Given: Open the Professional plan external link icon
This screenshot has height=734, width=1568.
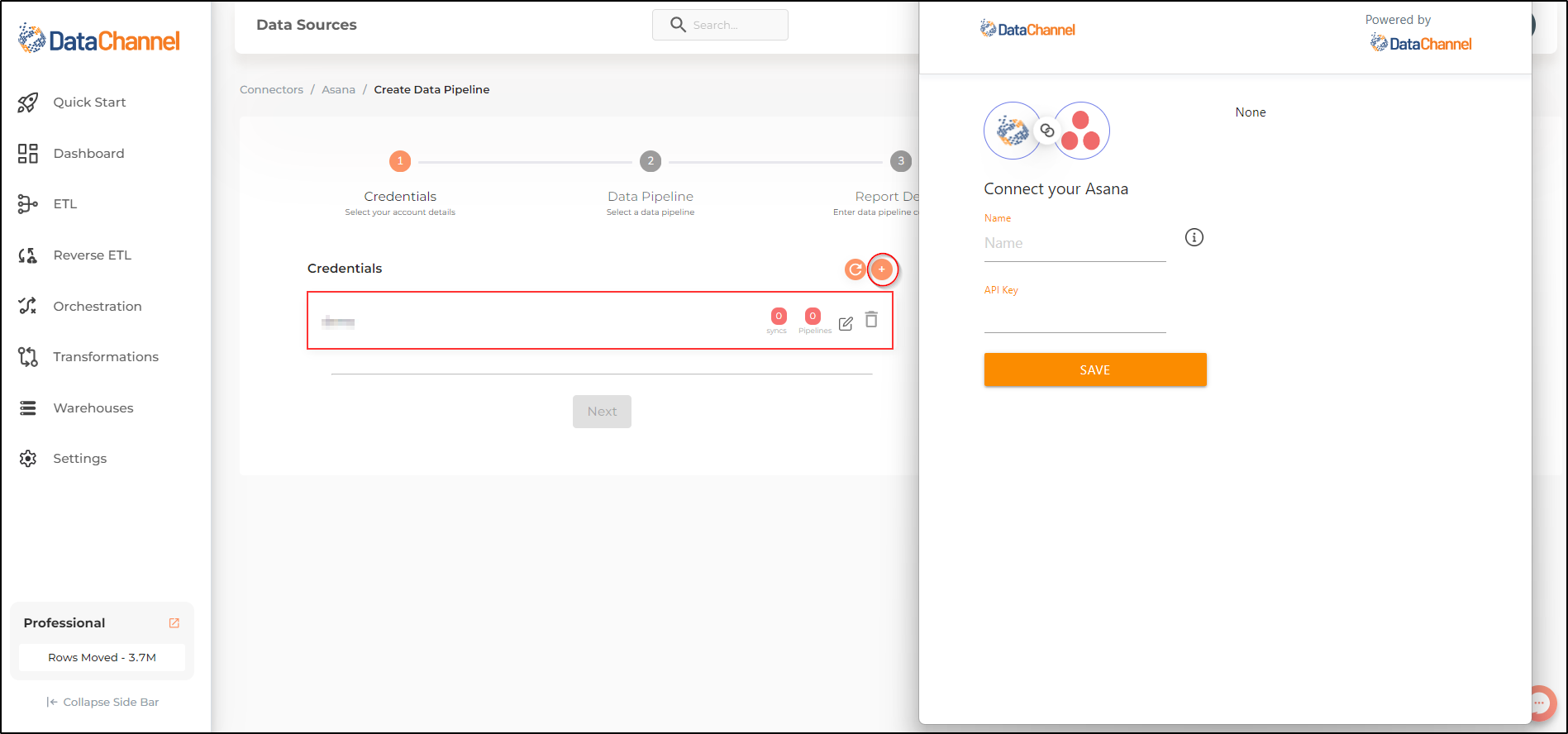Looking at the screenshot, I should [174, 623].
